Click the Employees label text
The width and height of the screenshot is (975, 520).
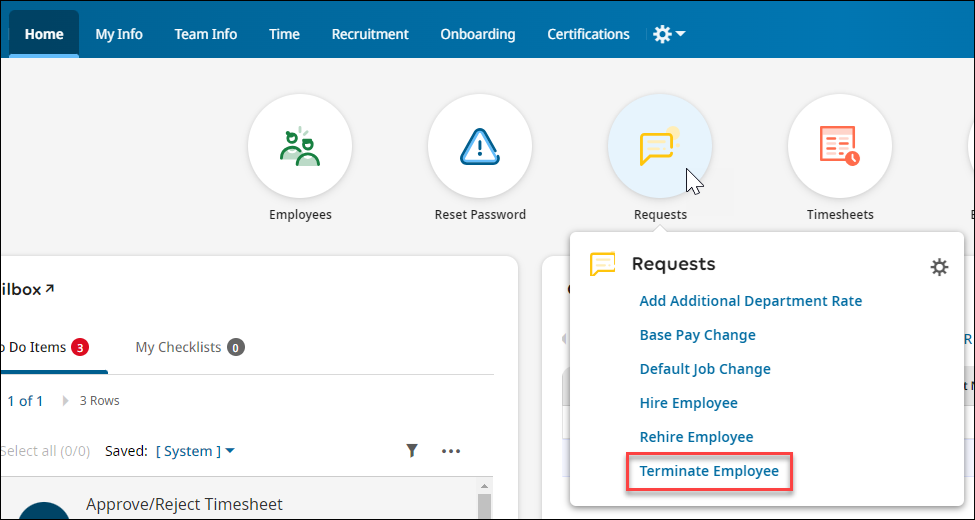click(300, 215)
